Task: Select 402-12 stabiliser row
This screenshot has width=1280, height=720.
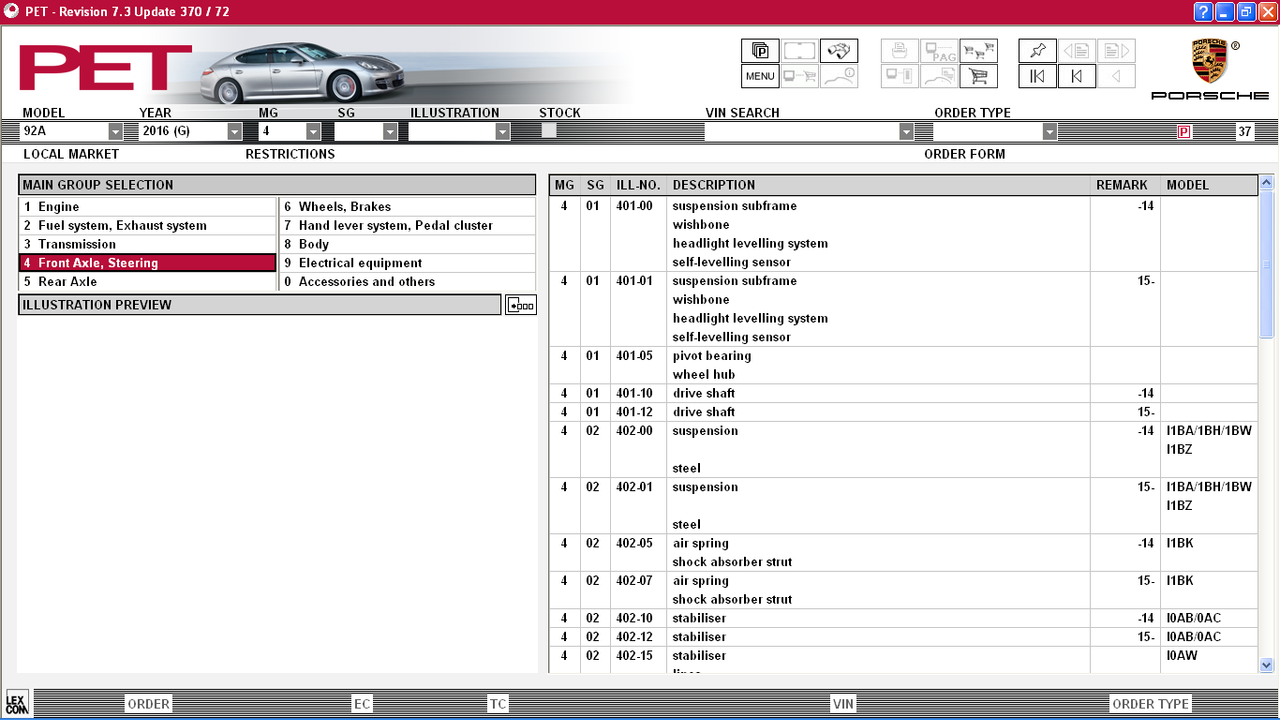Action: tap(903, 637)
